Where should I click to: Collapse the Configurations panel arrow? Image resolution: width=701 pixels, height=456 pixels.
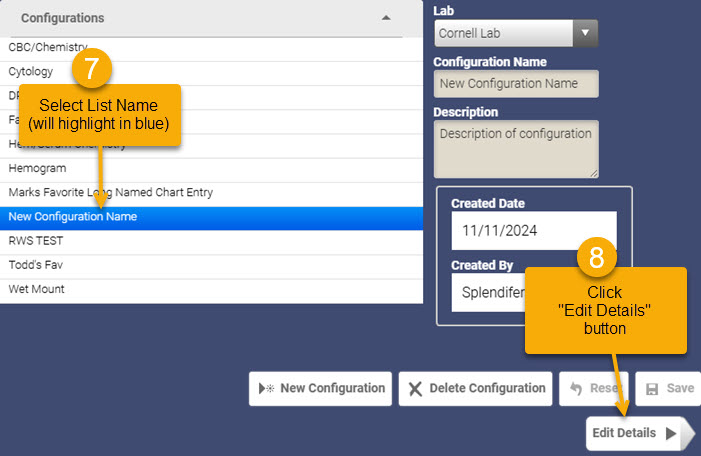386,18
